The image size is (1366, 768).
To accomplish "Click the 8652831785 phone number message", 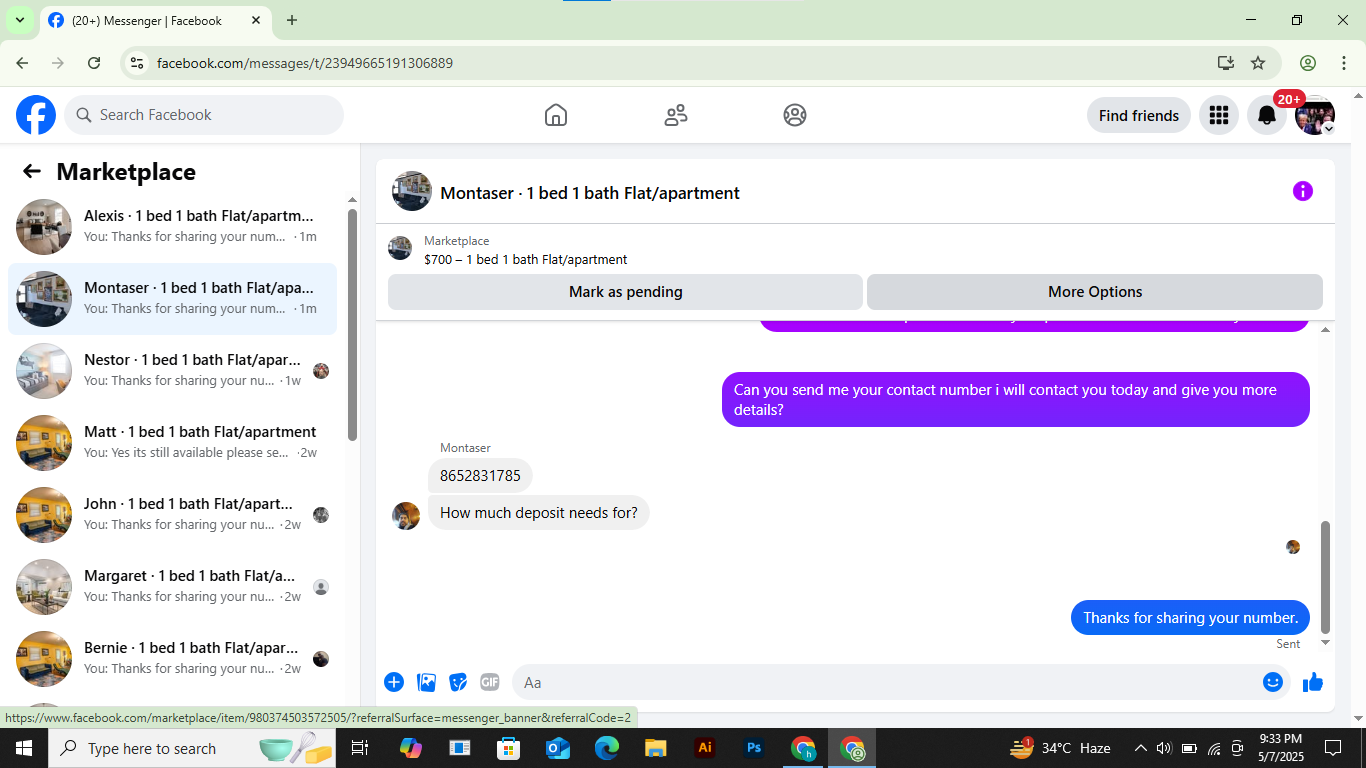I will (480, 476).
